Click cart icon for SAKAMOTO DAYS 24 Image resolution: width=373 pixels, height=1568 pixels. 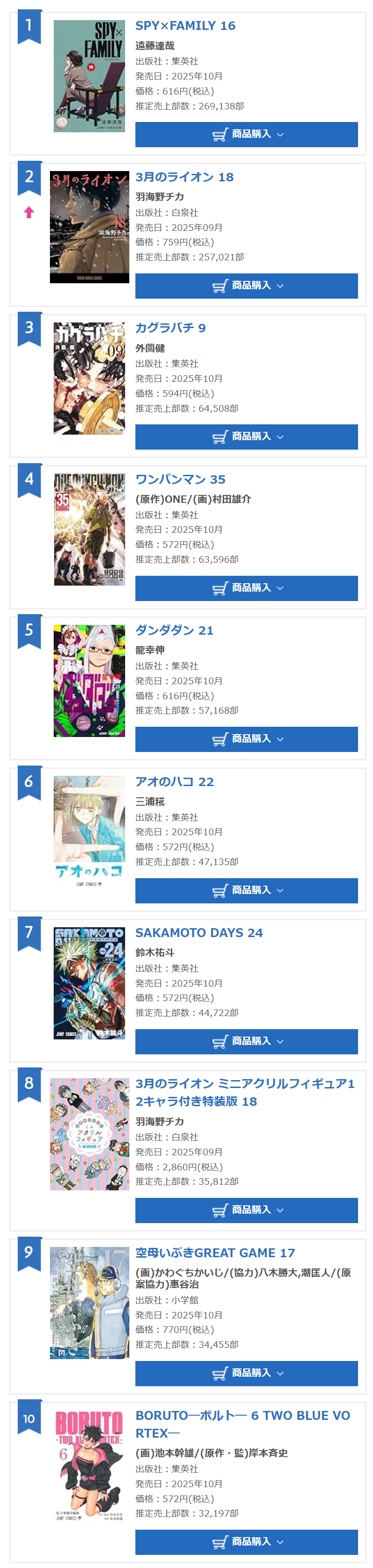[220, 1041]
